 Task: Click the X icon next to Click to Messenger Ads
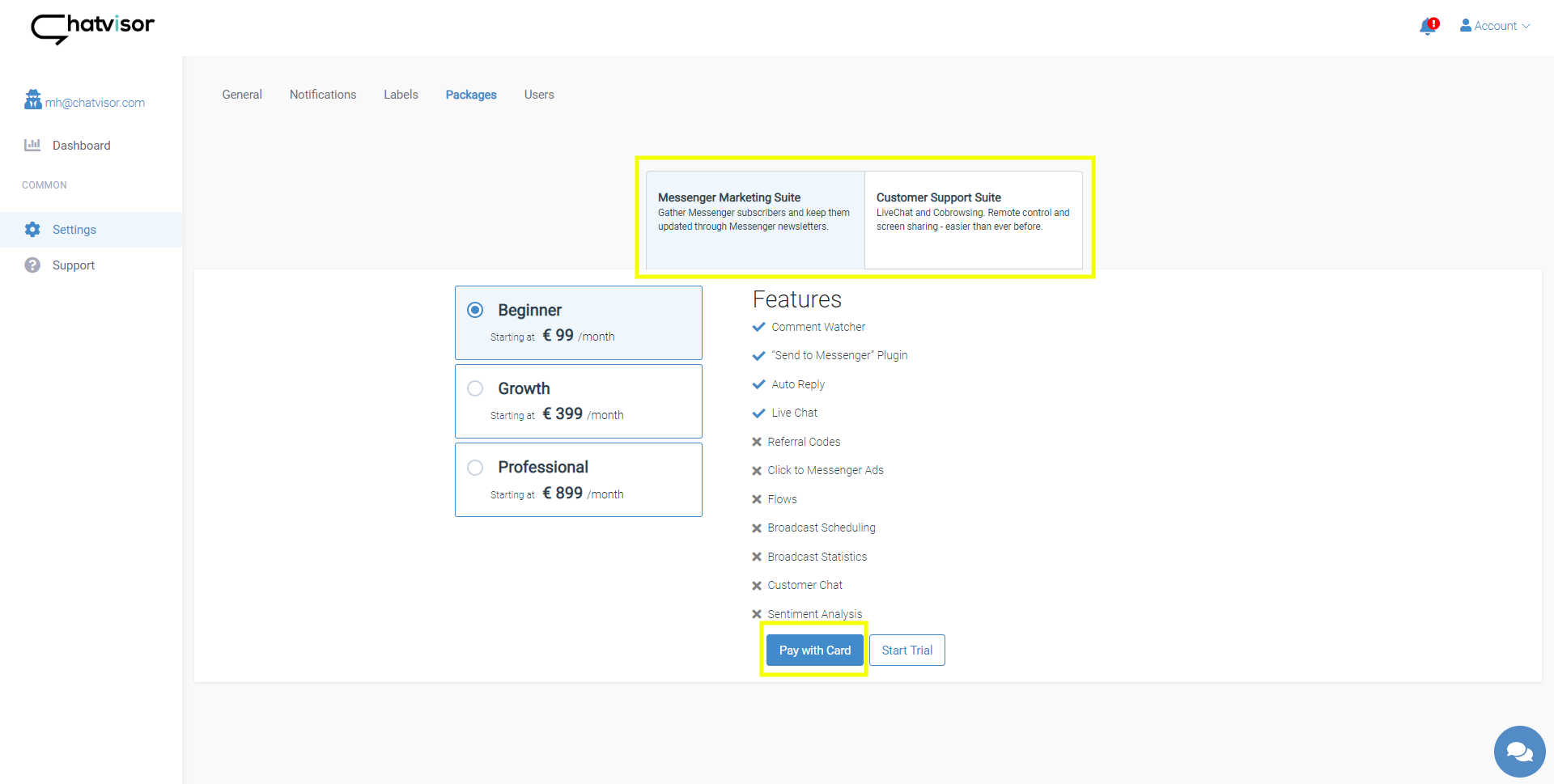click(757, 470)
